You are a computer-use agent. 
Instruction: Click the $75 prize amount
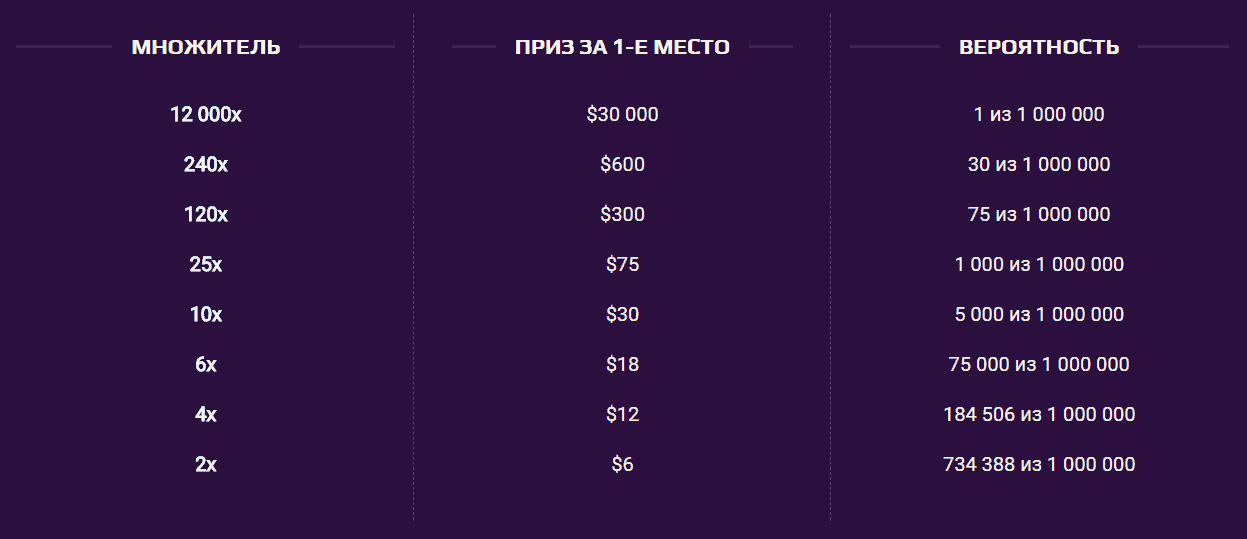click(x=622, y=265)
